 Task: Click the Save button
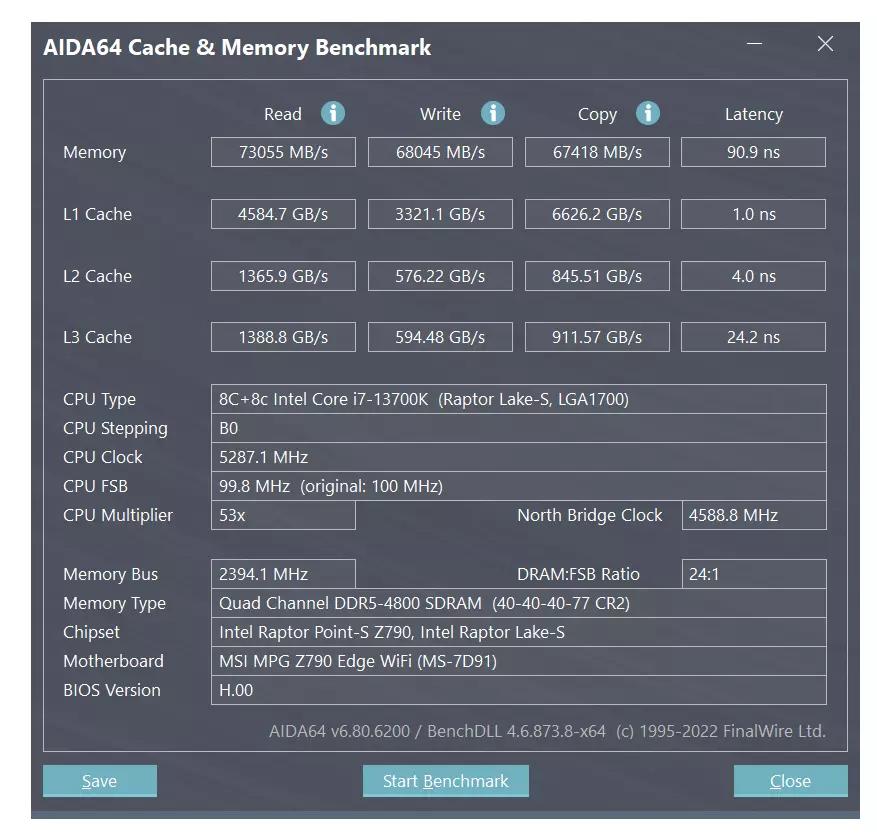[x=99, y=780]
